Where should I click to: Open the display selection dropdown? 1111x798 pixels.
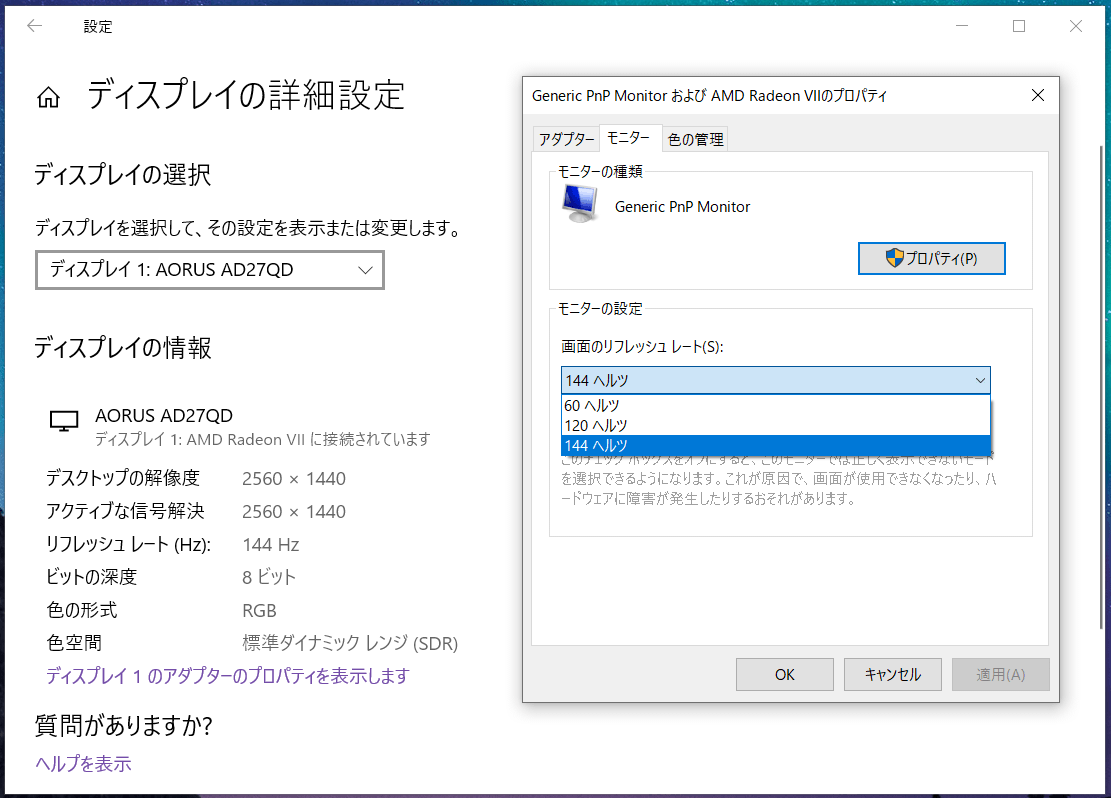[210, 270]
